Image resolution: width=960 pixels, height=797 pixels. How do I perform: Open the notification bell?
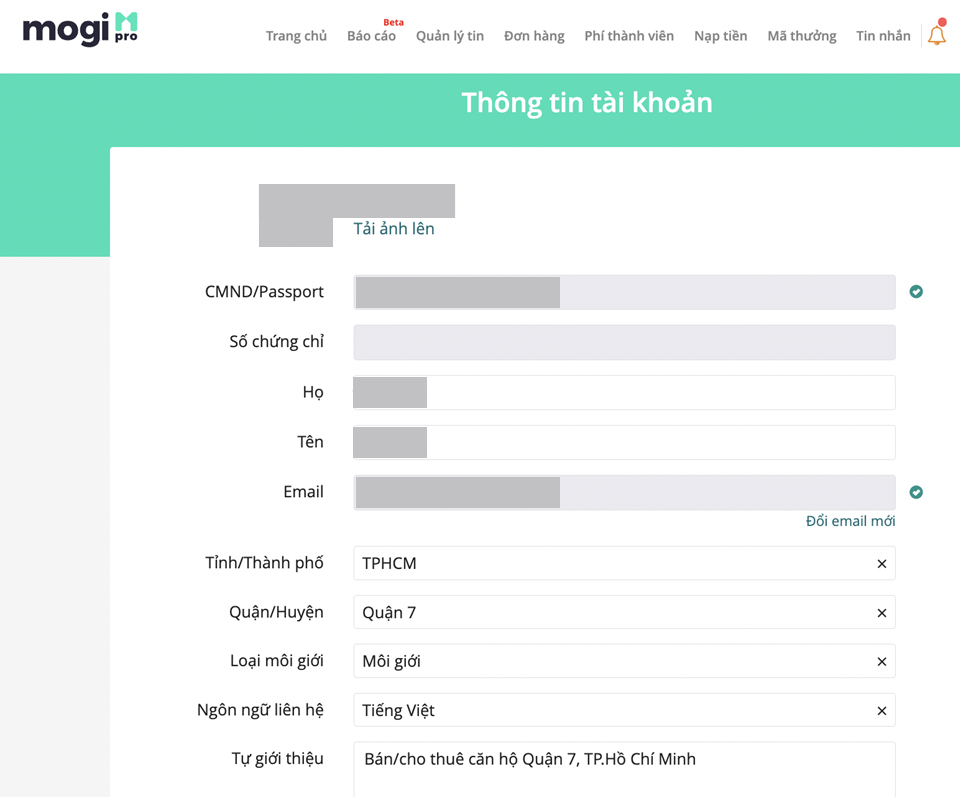click(936, 35)
